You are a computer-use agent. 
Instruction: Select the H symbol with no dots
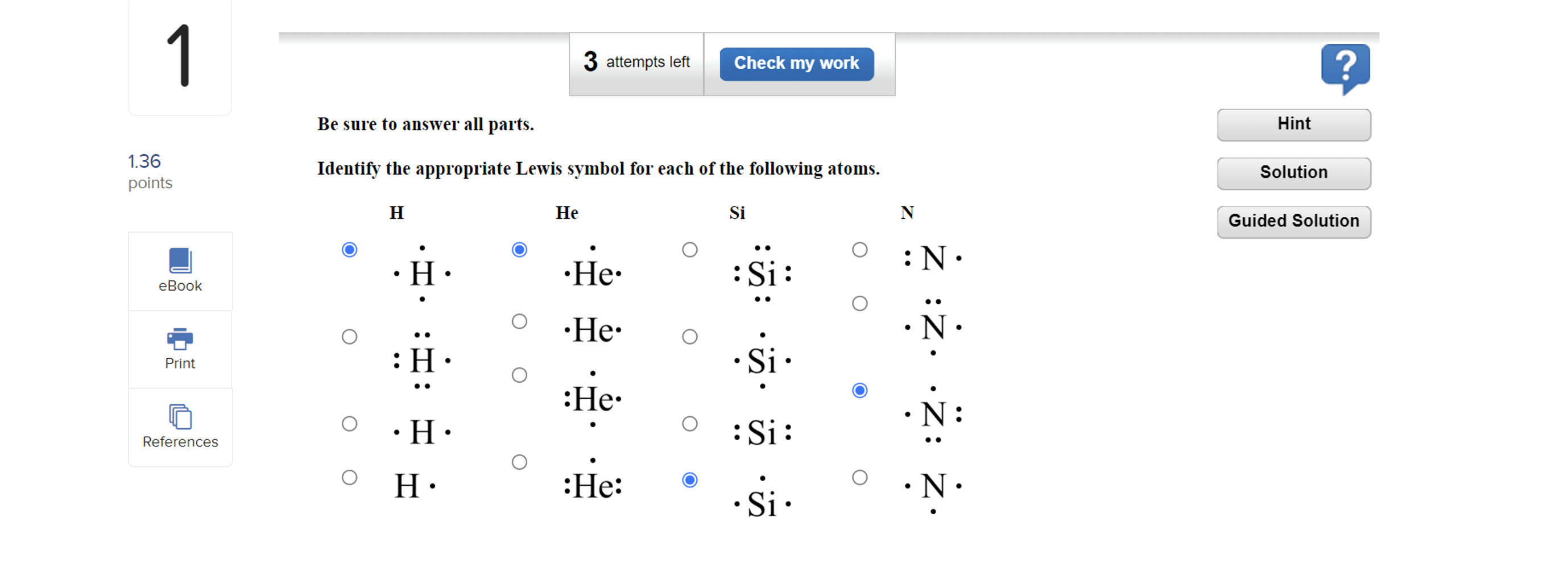349,478
